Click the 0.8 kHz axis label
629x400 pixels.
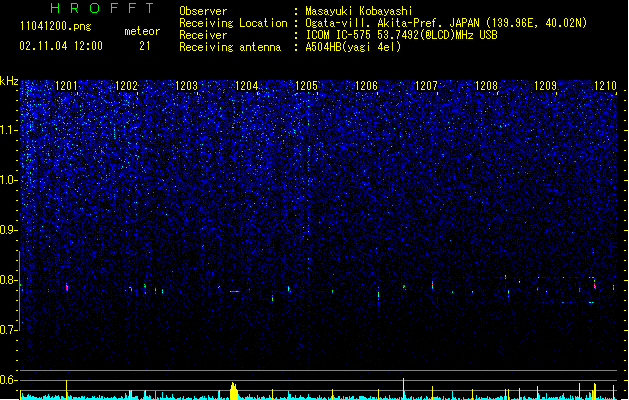(9, 280)
